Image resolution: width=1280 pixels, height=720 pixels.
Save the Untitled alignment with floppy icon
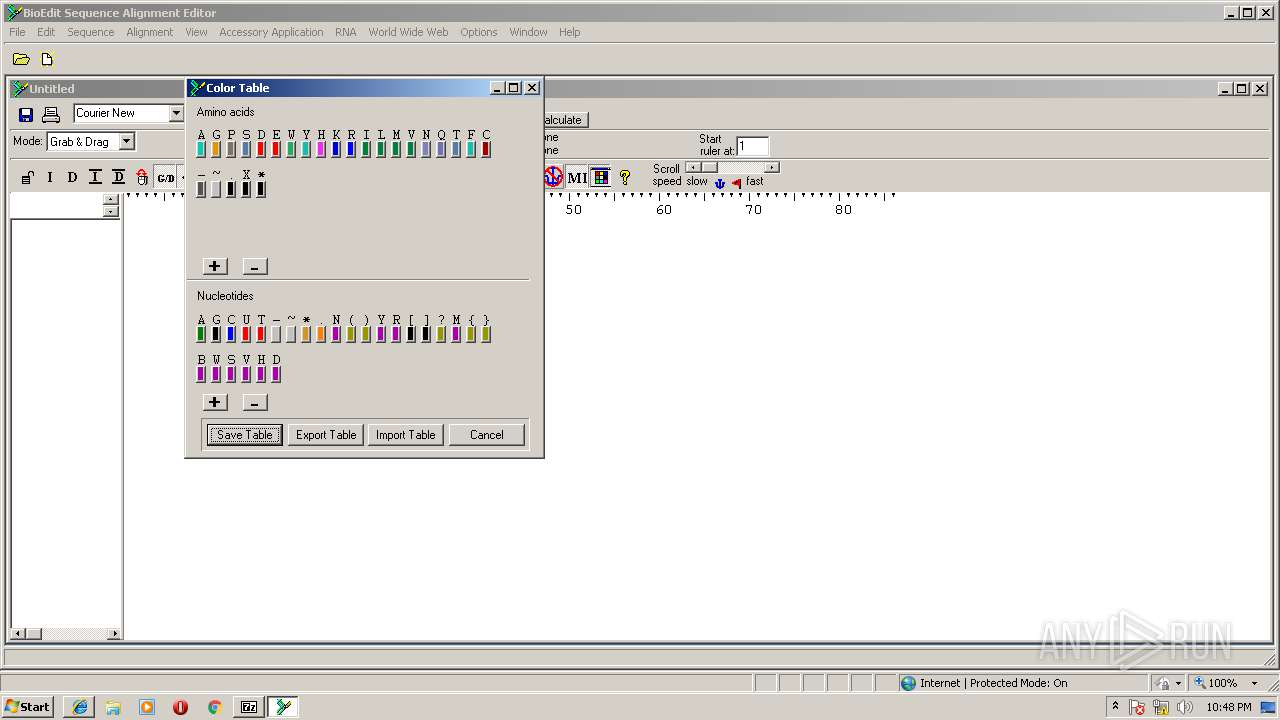[26, 115]
